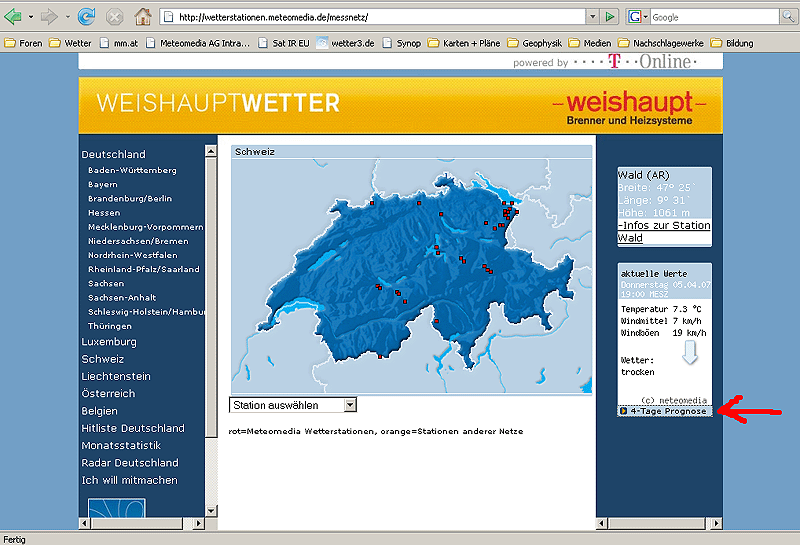Select Thüringen in the sidebar
This screenshot has width=800, height=545.
coord(110,326)
